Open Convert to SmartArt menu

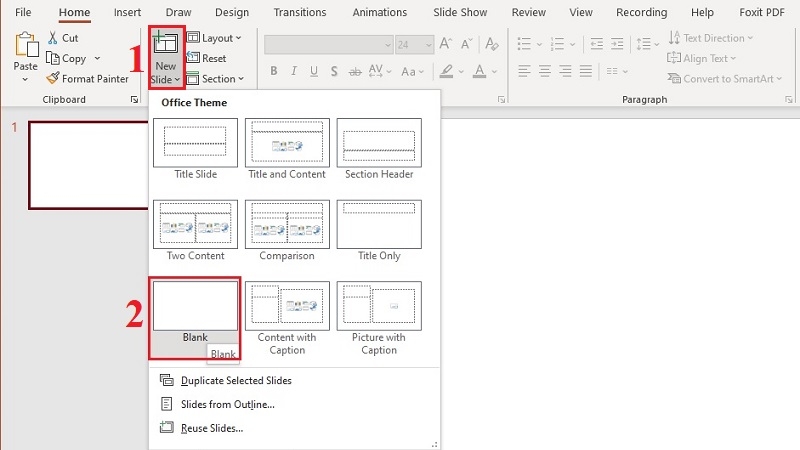(x=724, y=79)
